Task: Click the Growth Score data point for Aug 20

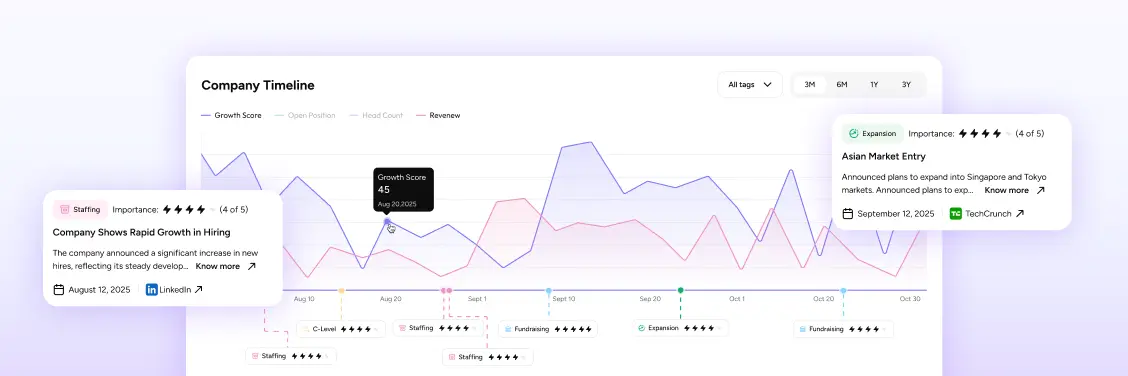Action: 387,221
